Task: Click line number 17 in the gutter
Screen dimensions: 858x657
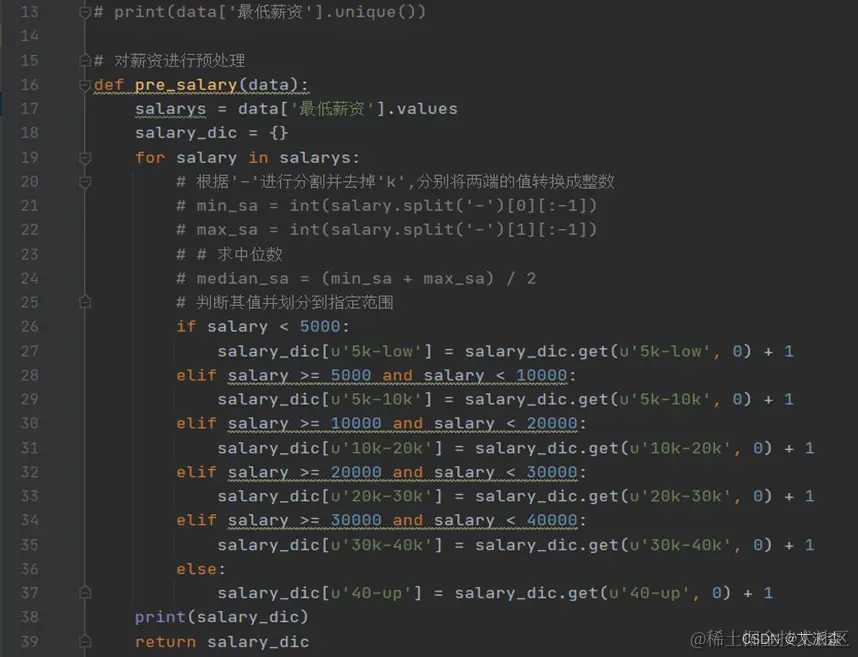Action: click(30, 109)
